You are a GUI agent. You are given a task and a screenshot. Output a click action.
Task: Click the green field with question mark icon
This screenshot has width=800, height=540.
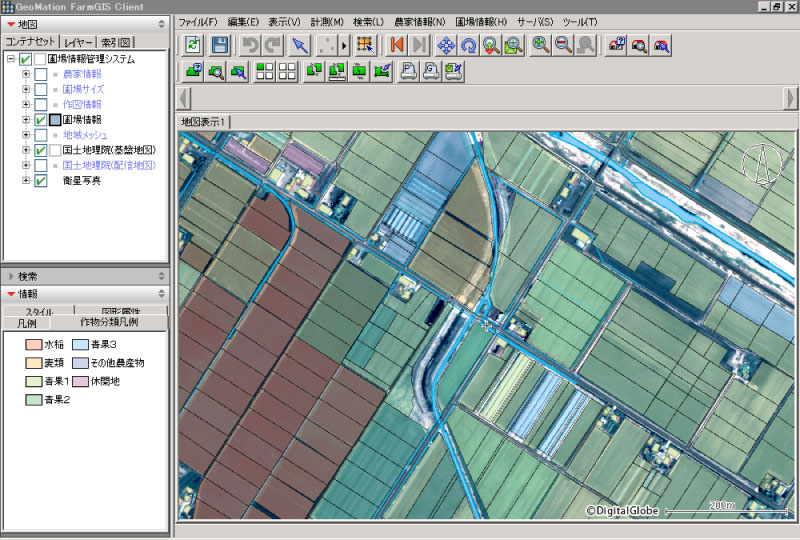pos(193,71)
